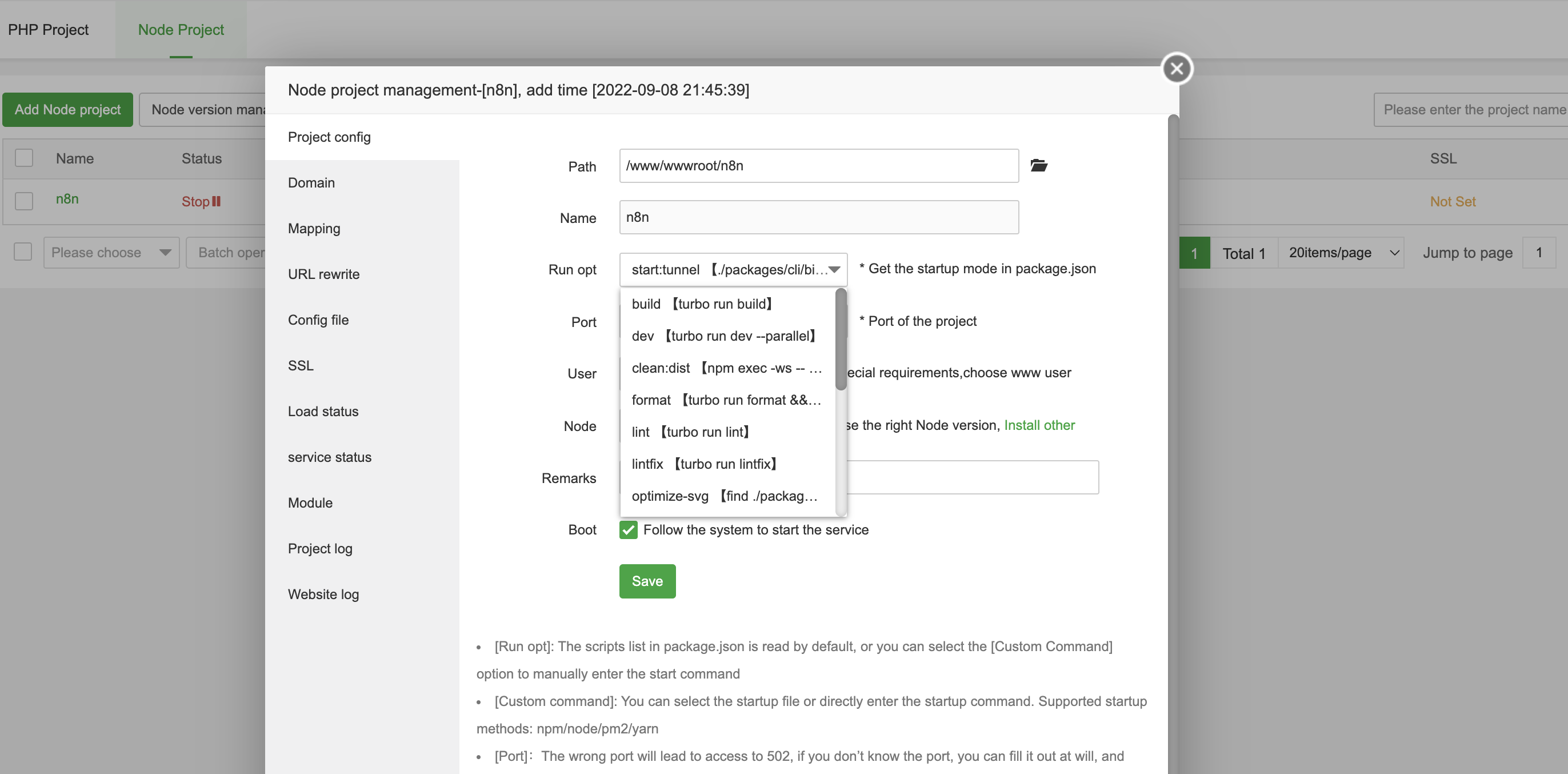Tick the select-all checkbox in table header

coord(24,158)
